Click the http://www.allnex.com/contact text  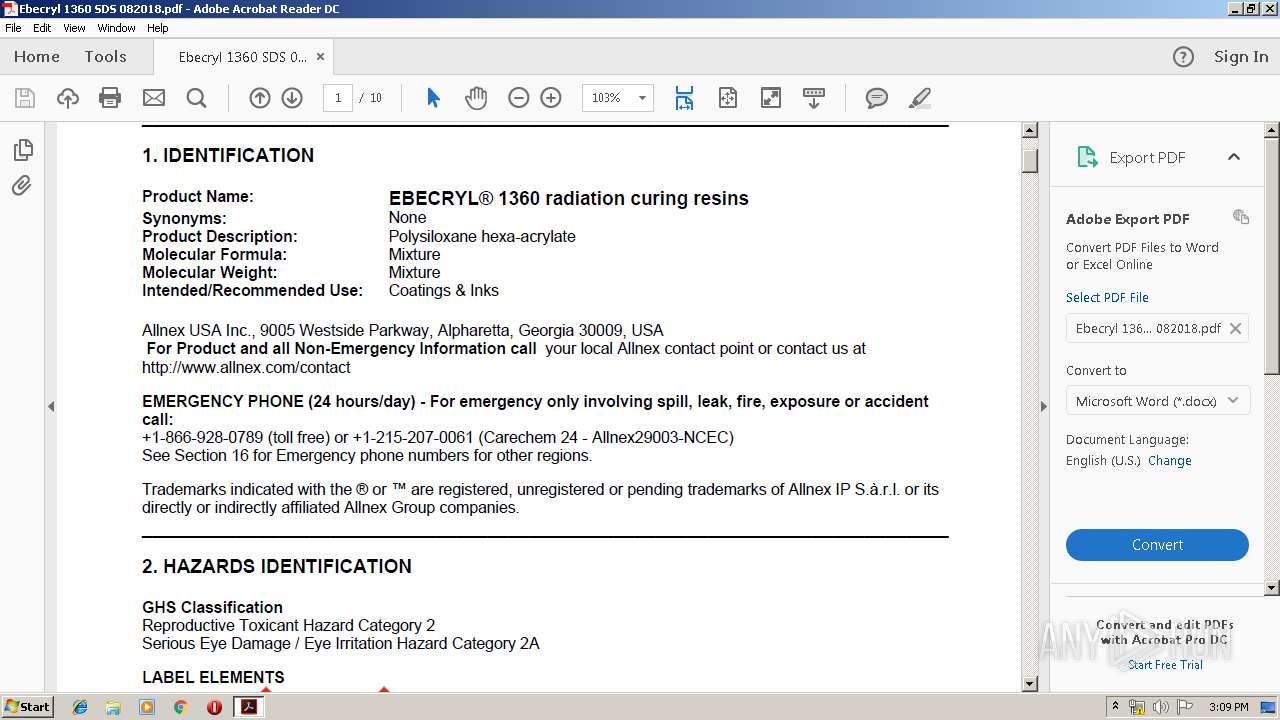point(246,367)
